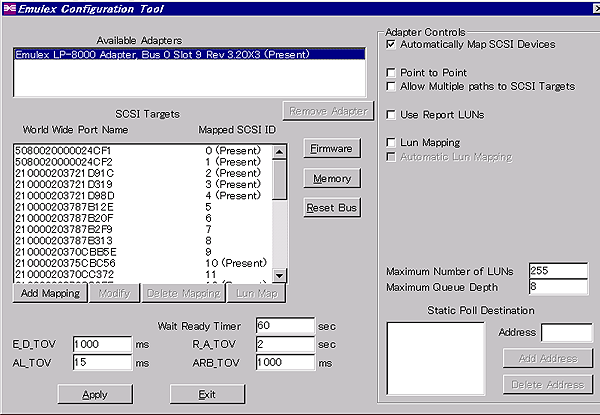
Task: Enable Allow Multiple paths to SCSI Targets
Action: 391,86
